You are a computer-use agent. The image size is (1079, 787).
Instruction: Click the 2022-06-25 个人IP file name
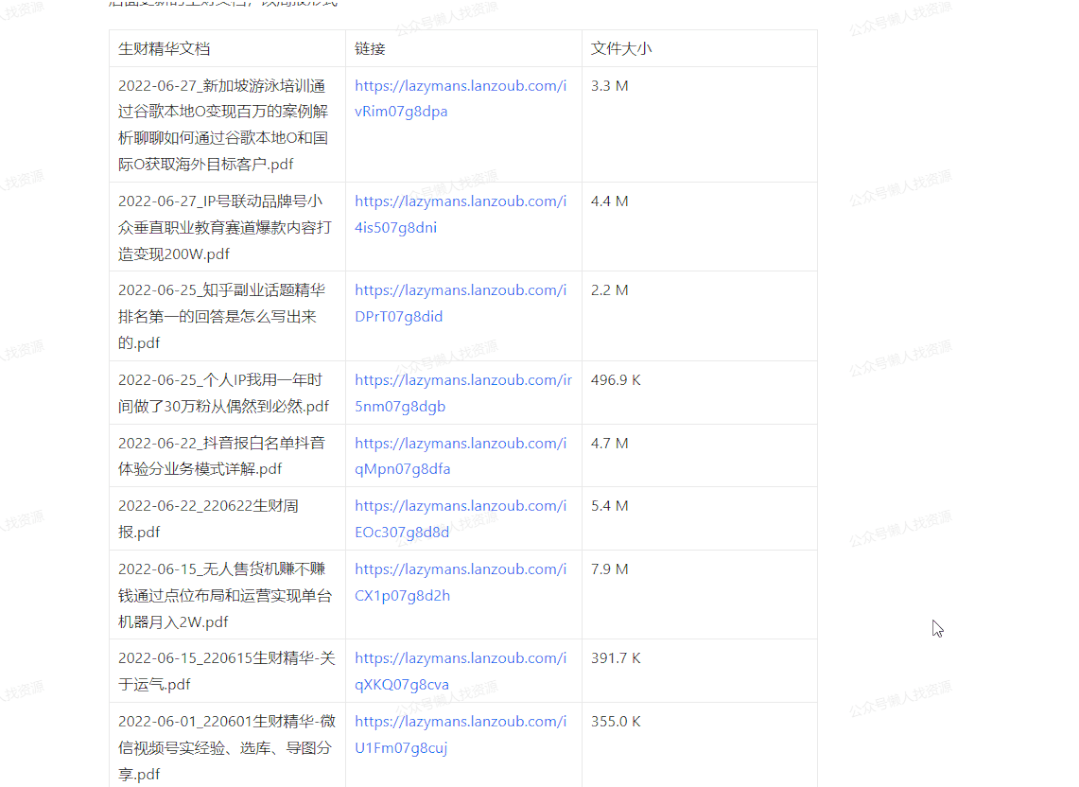point(224,393)
